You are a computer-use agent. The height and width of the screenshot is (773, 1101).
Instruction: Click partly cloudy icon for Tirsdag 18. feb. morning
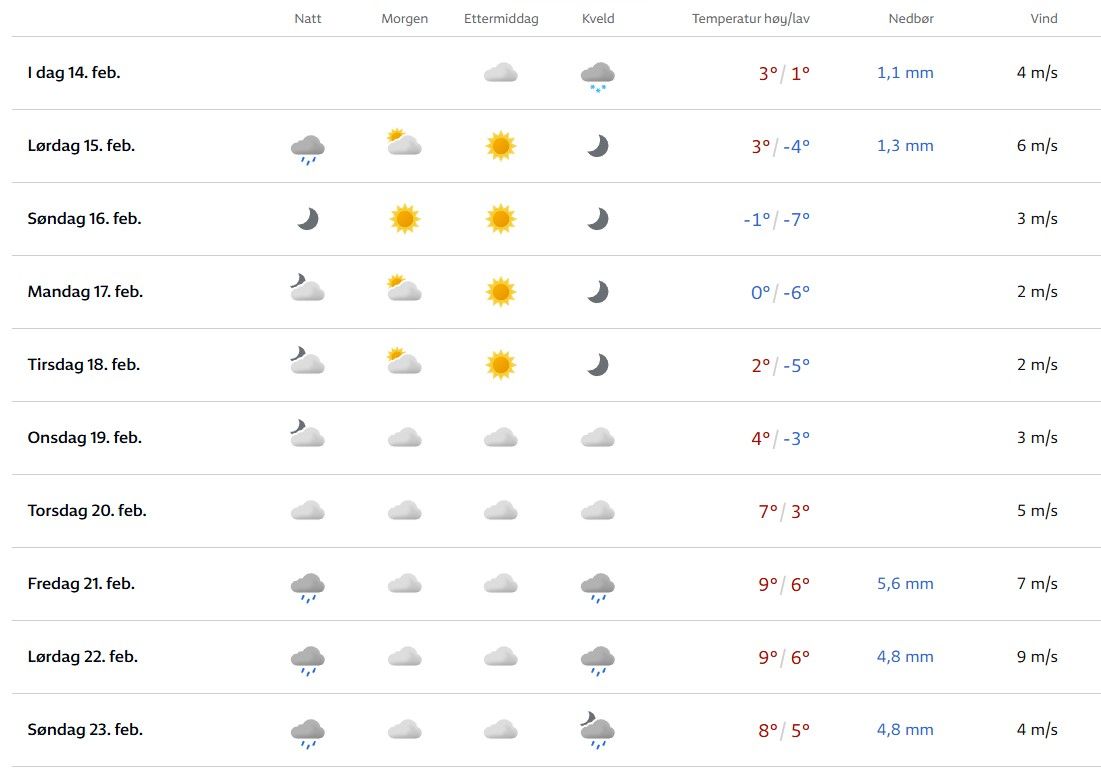click(x=404, y=362)
